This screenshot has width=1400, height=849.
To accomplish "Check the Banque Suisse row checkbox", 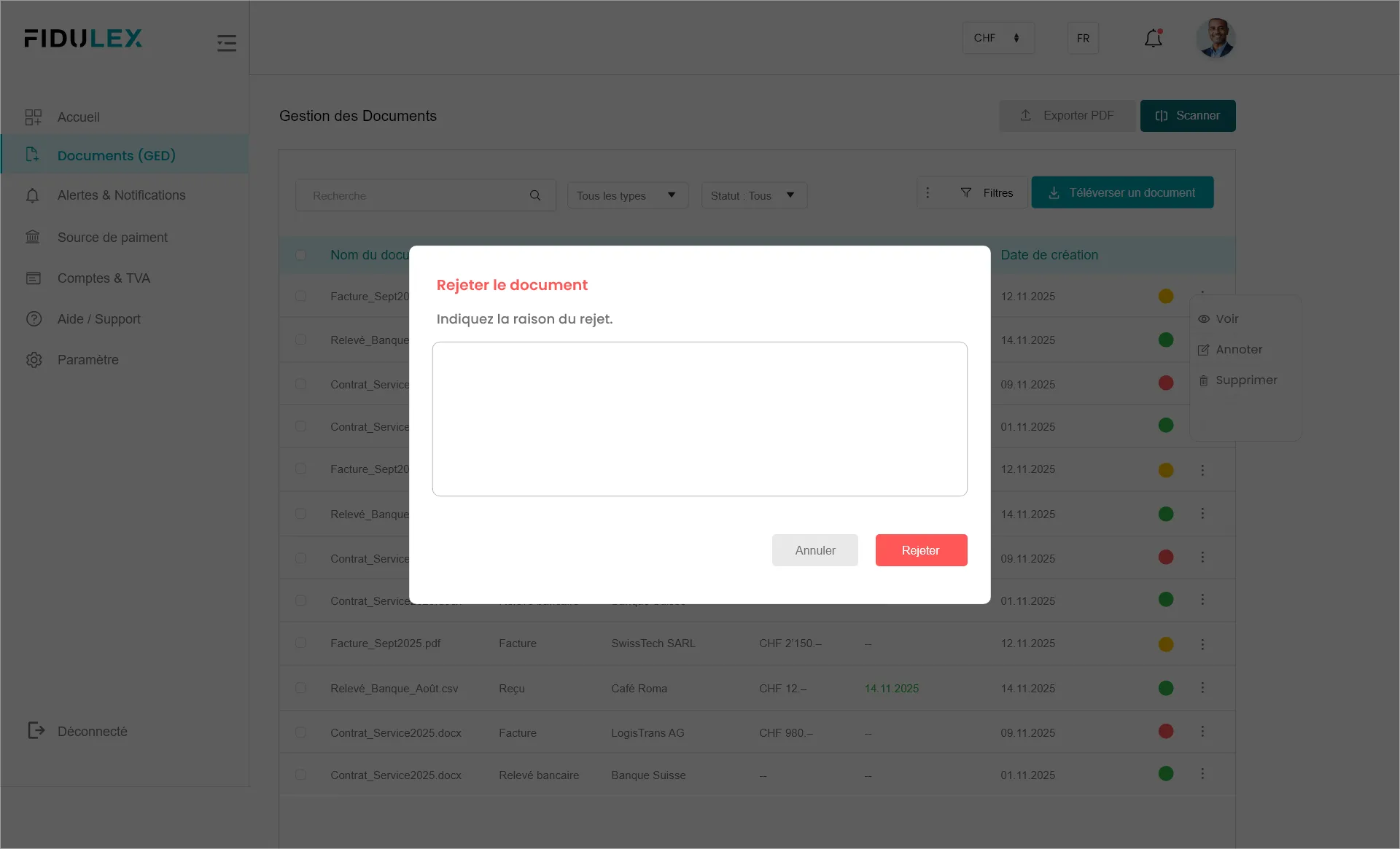I will 300,775.
